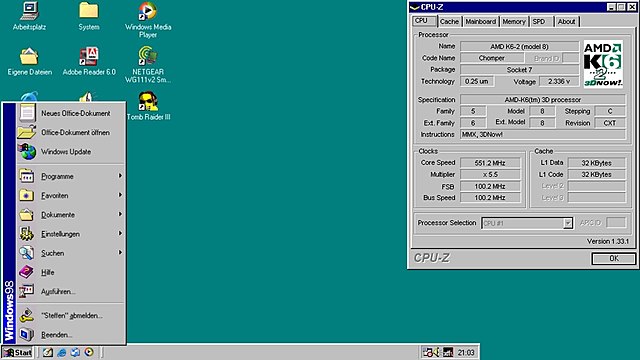The image size is (640, 360).
Task: Click the taskbar clock showing 21:03
Action: [466, 352]
